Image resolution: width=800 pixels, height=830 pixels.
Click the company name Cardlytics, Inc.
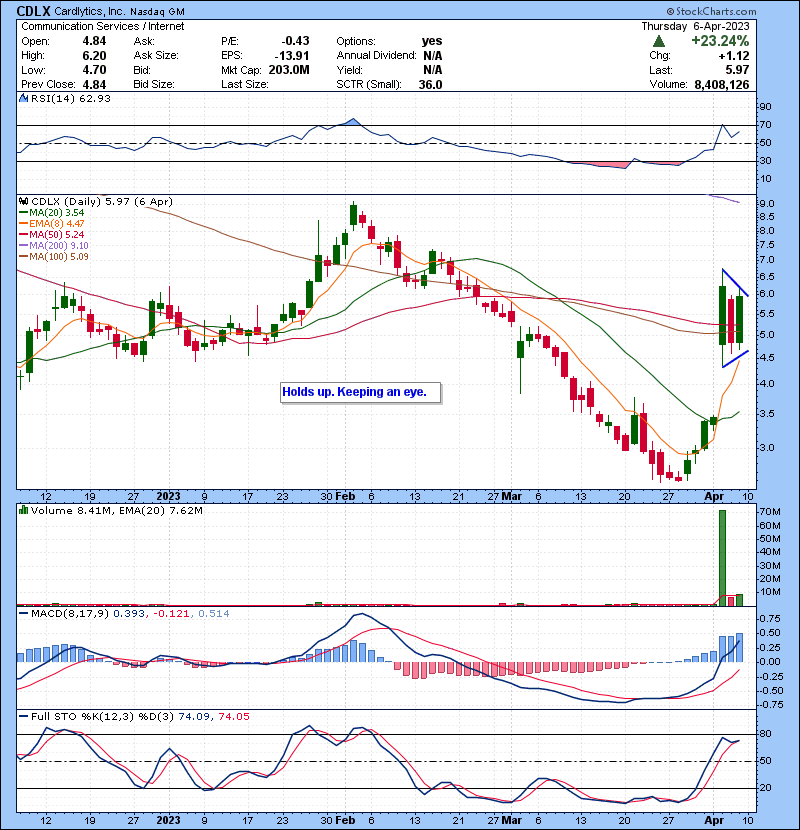[x=89, y=11]
